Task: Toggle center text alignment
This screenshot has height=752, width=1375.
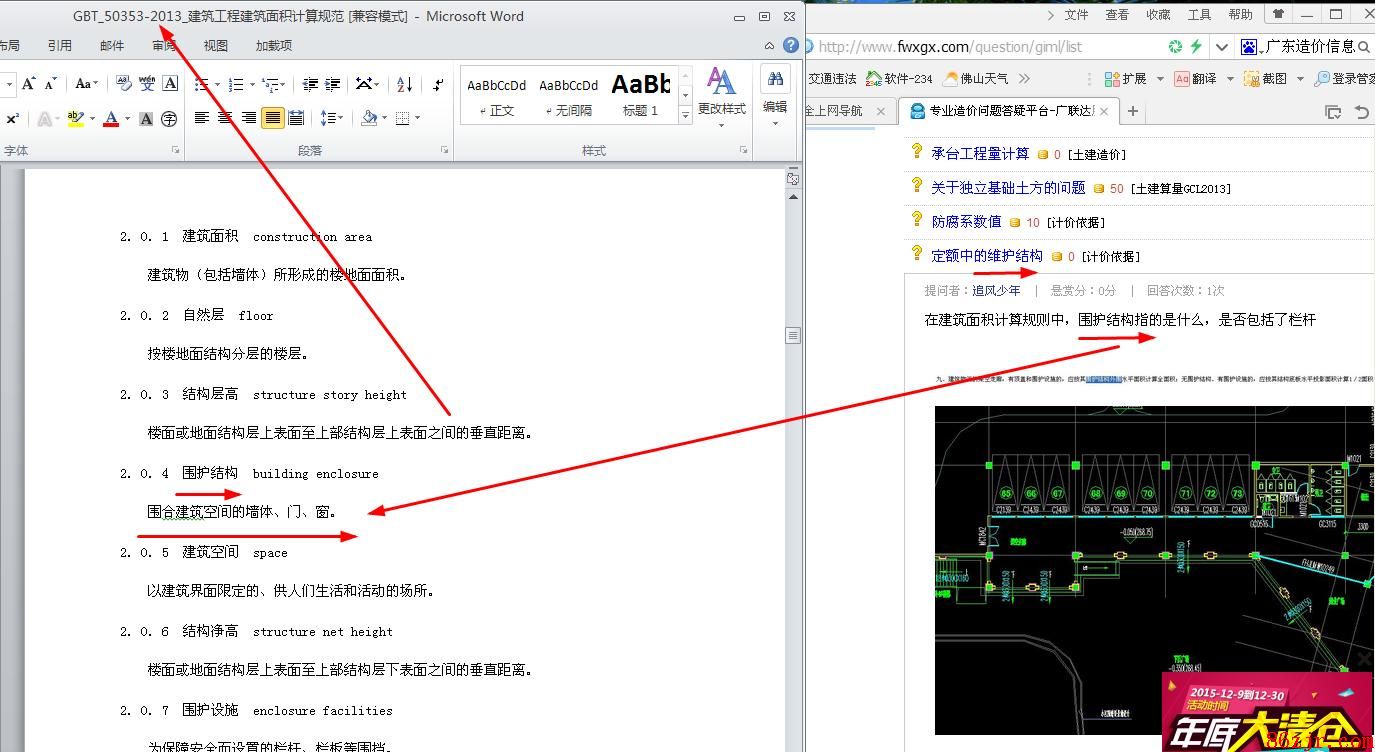Action: coord(225,118)
